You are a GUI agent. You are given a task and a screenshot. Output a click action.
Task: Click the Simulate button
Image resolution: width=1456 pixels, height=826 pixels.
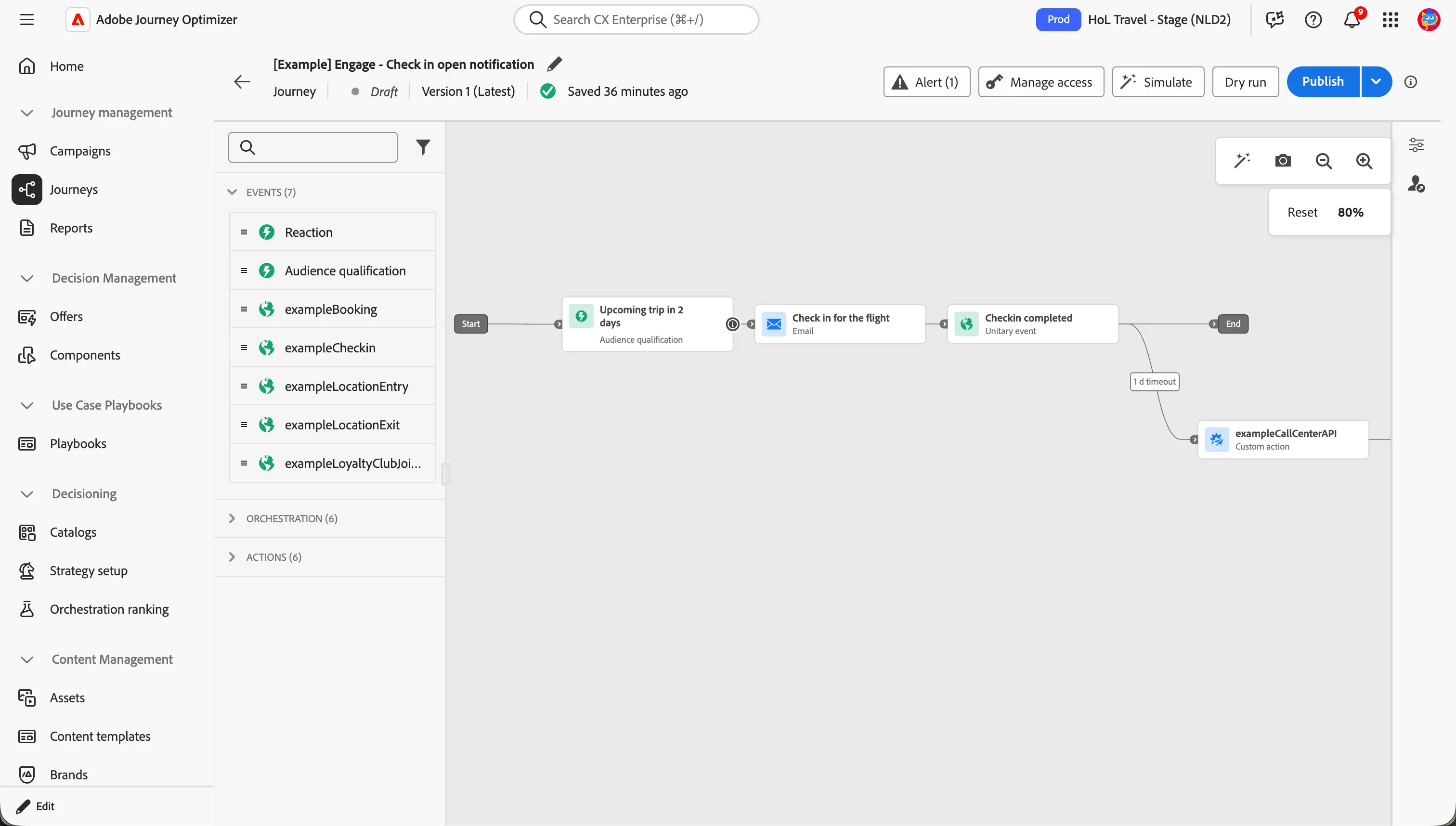pos(1158,82)
